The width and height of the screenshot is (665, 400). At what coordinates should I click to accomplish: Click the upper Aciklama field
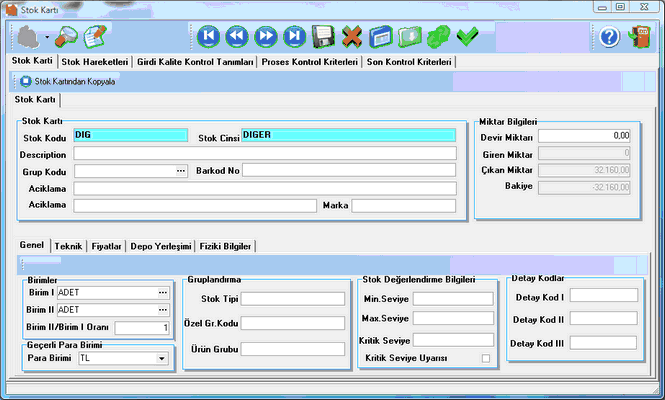(265, 188)
